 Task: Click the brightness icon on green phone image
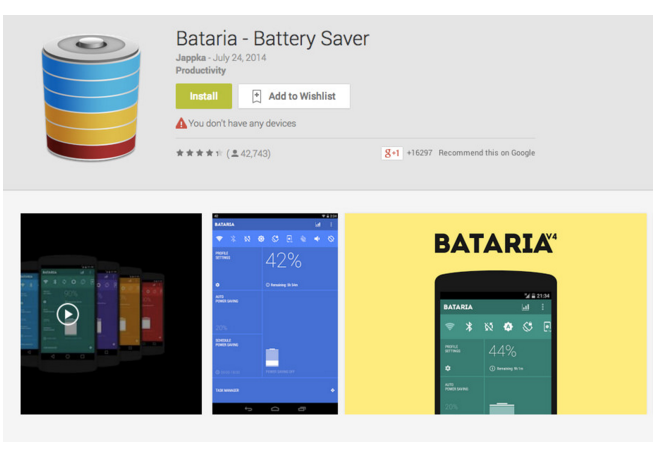click(508, 327)
